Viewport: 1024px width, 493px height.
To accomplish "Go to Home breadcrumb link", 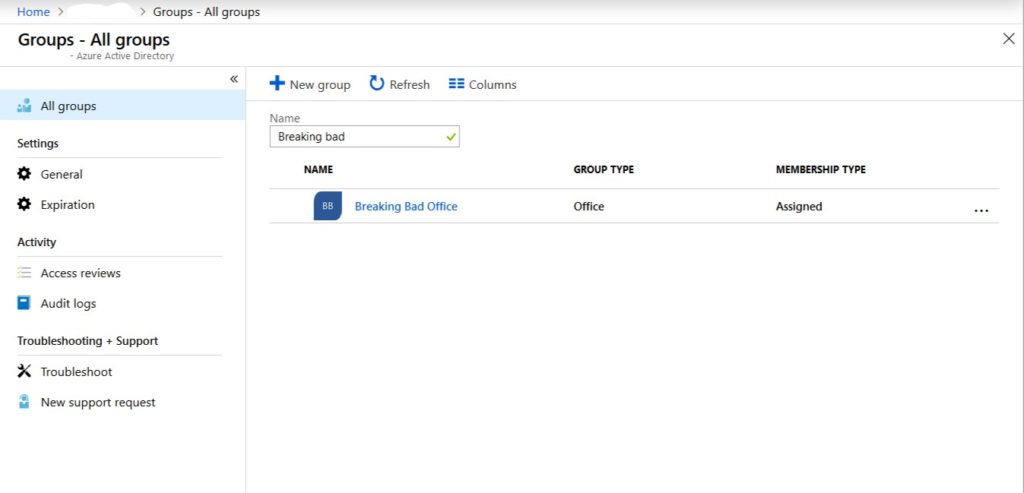I will (x=33, y=12).
